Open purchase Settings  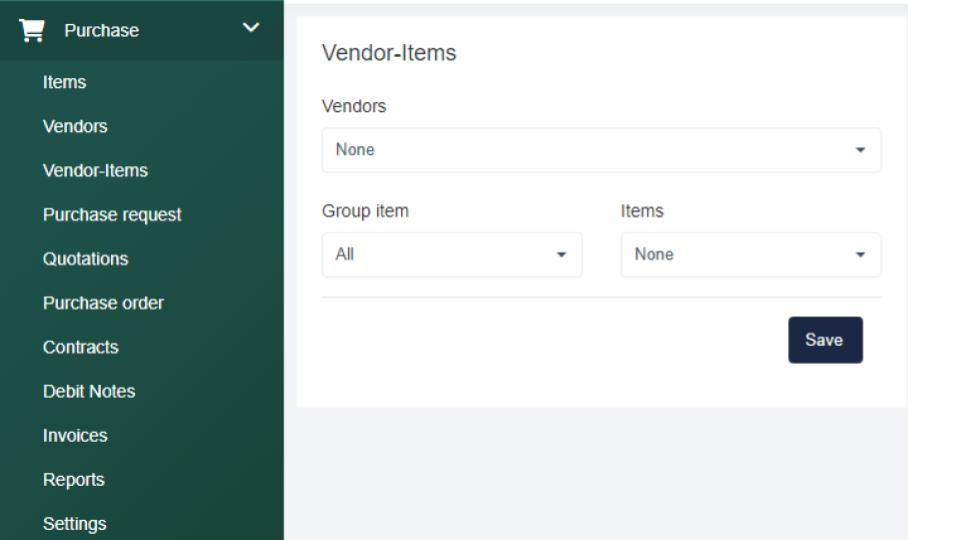74,523
